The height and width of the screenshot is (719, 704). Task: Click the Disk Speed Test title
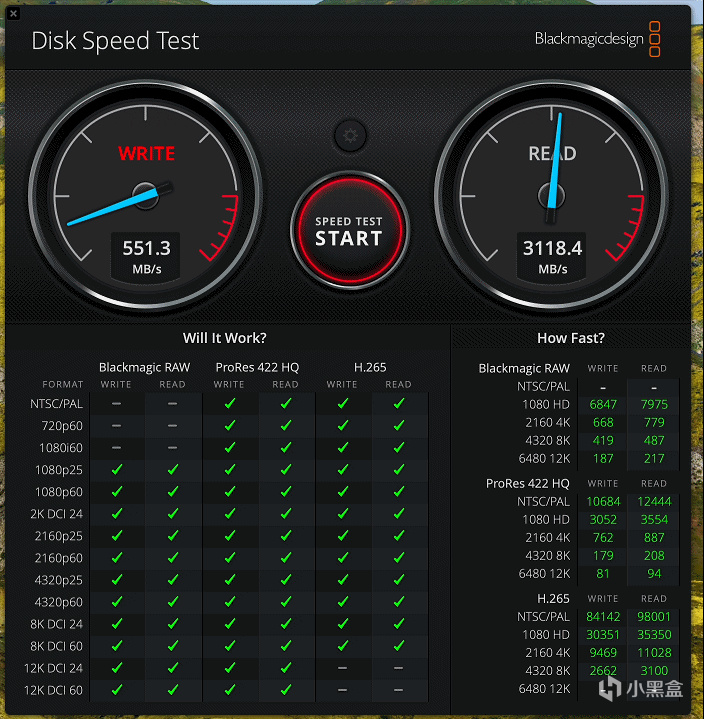[115, 41]
